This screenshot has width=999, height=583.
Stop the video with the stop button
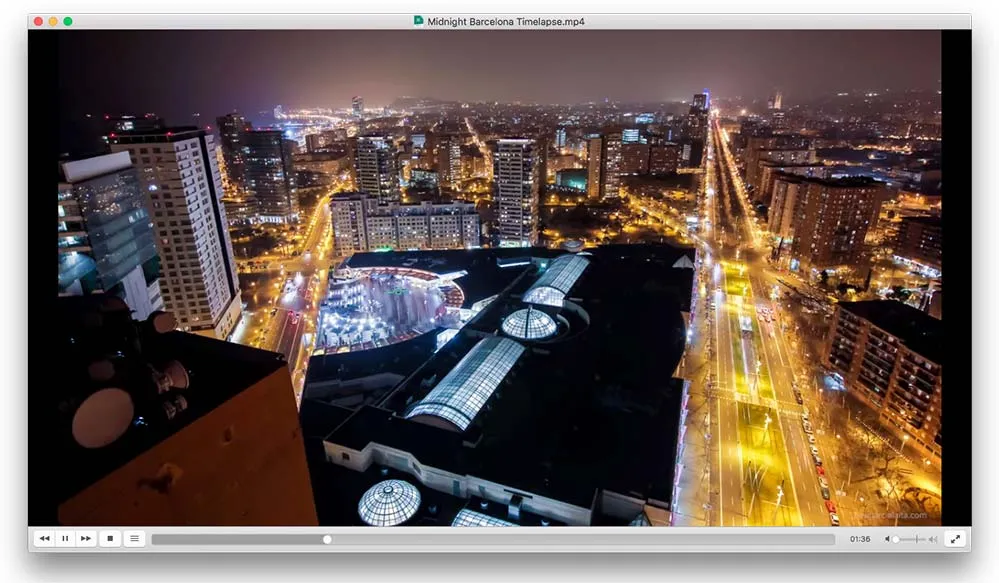tap(110, 538)
